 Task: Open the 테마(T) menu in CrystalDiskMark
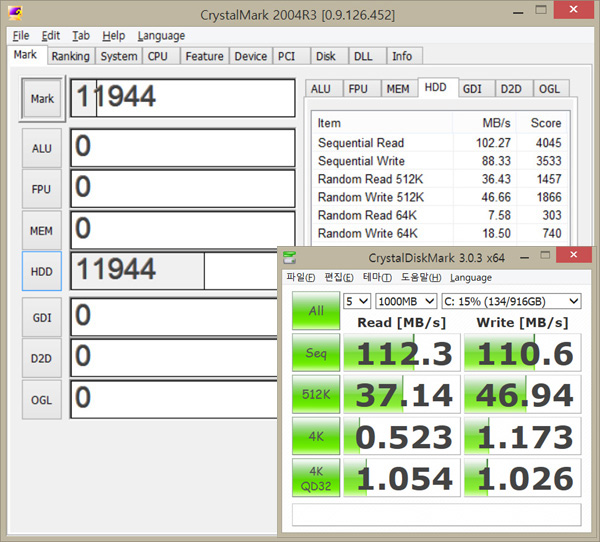pos(377,277)
